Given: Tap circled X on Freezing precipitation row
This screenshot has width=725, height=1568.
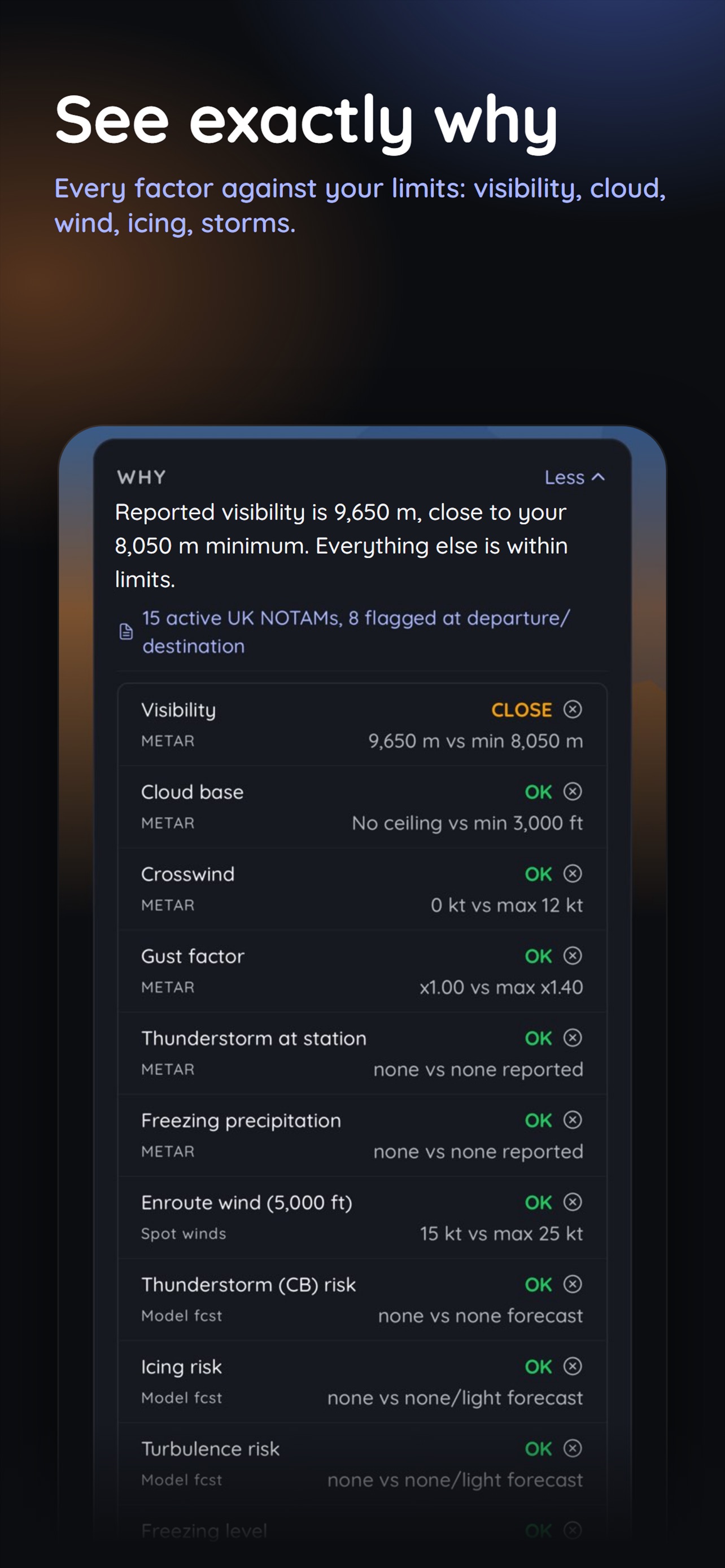Looking at the screenshot, I should 572,1120.
